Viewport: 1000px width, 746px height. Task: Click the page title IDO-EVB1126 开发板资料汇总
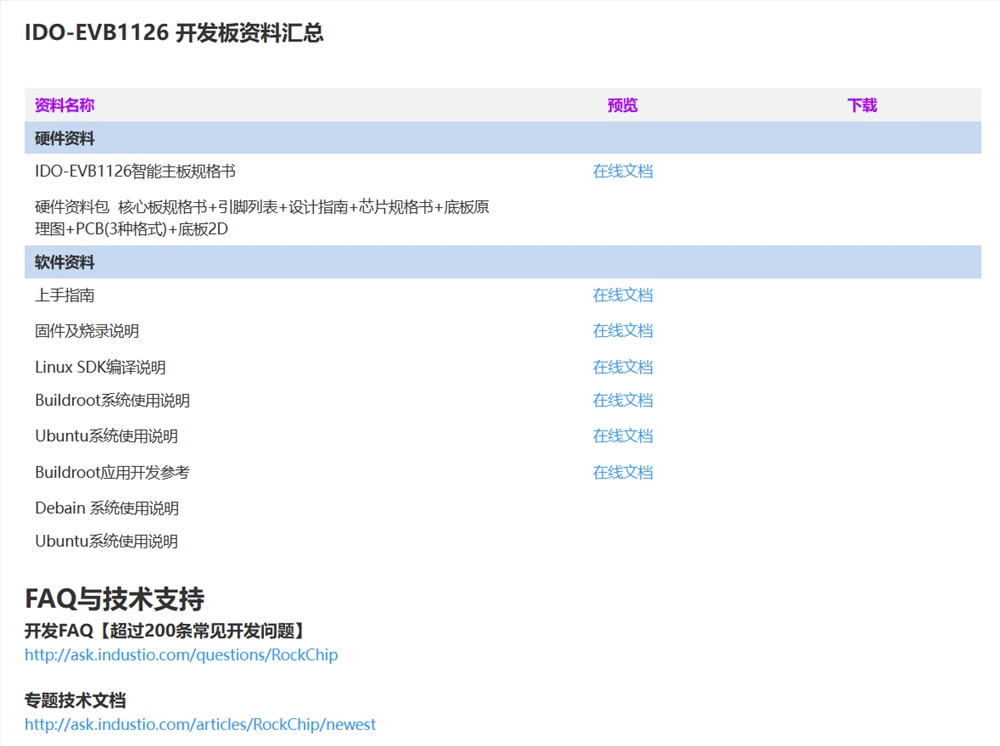174,33
